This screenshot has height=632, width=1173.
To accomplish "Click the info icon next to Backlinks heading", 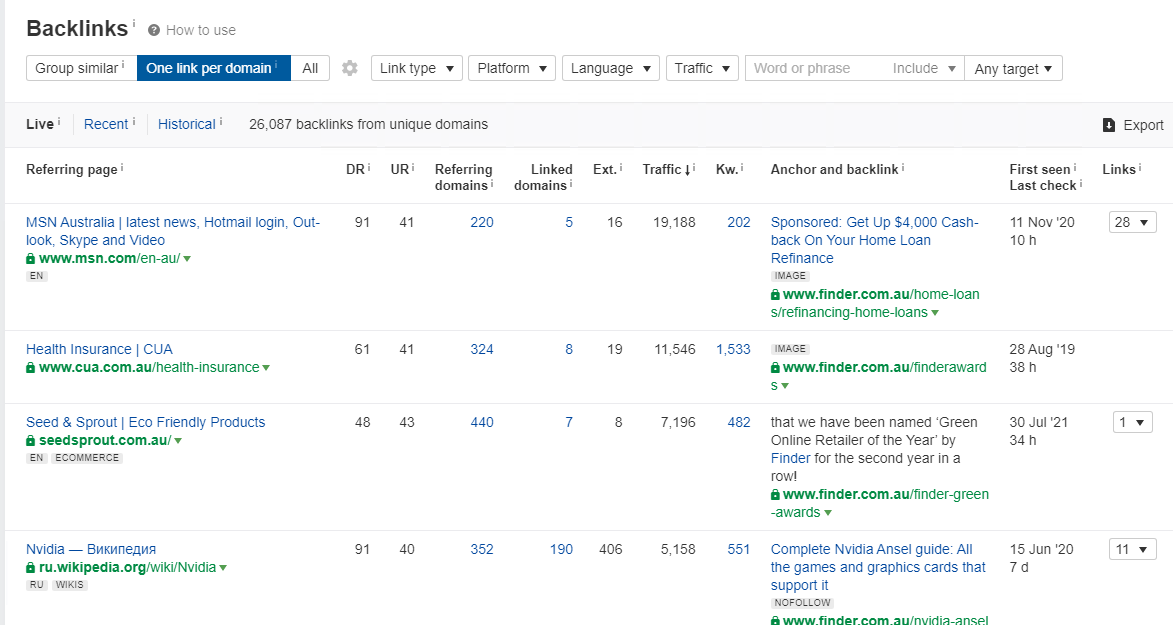I will [x=134, y=23].
